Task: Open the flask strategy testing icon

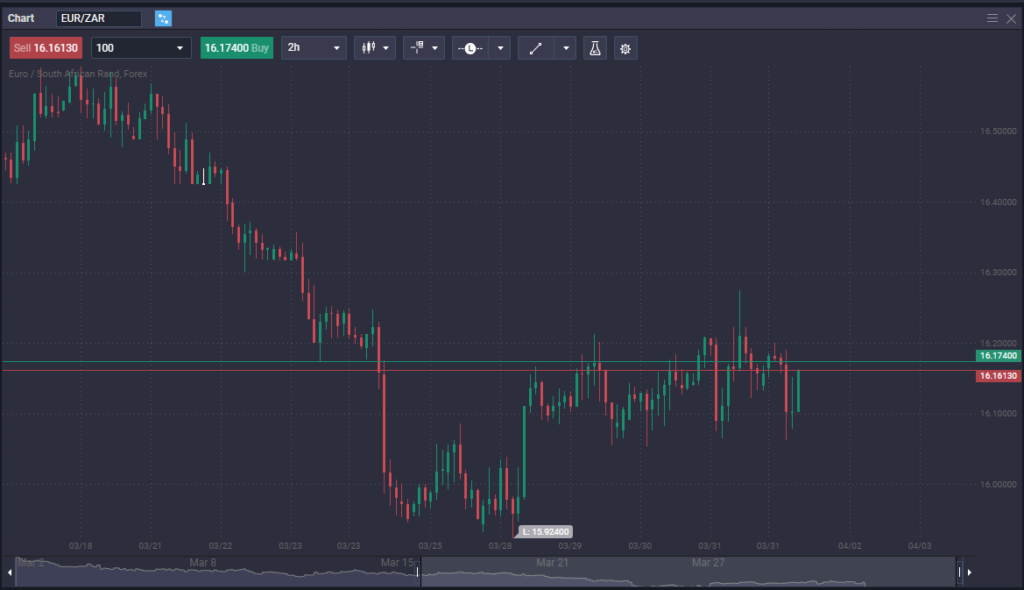Action: click(595, 47)
